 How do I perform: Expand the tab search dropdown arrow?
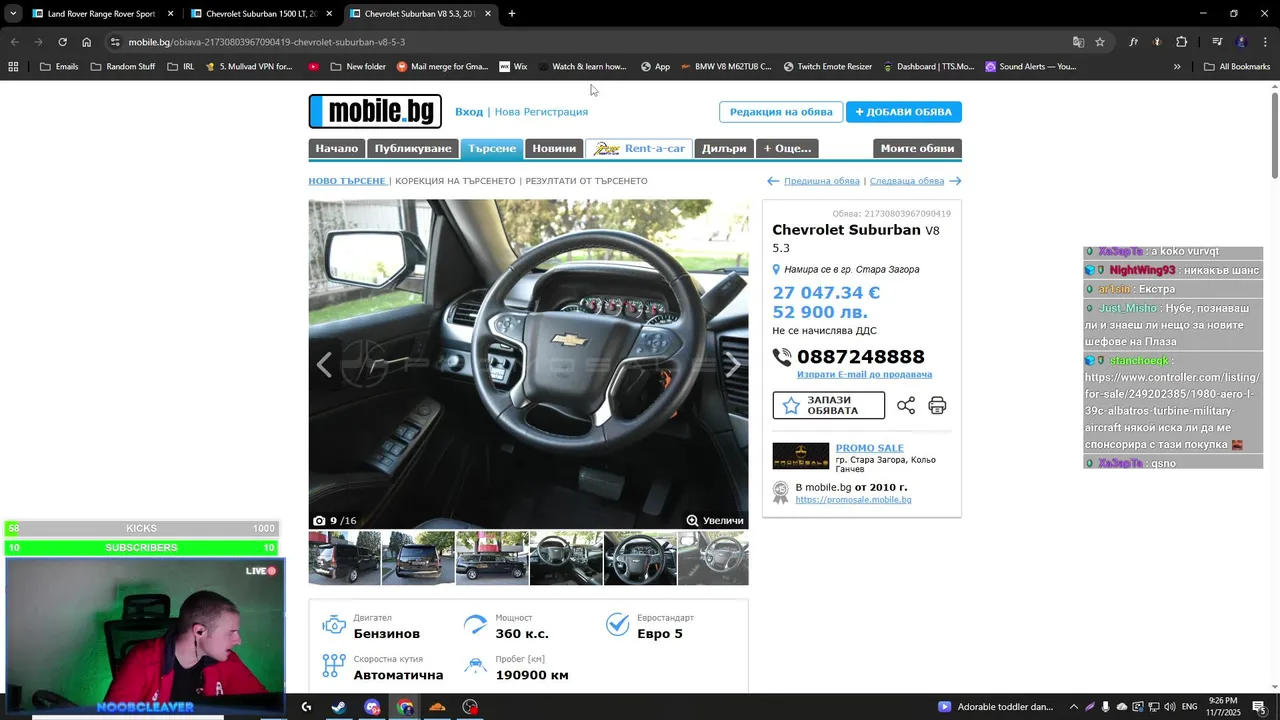pos(13,14)
